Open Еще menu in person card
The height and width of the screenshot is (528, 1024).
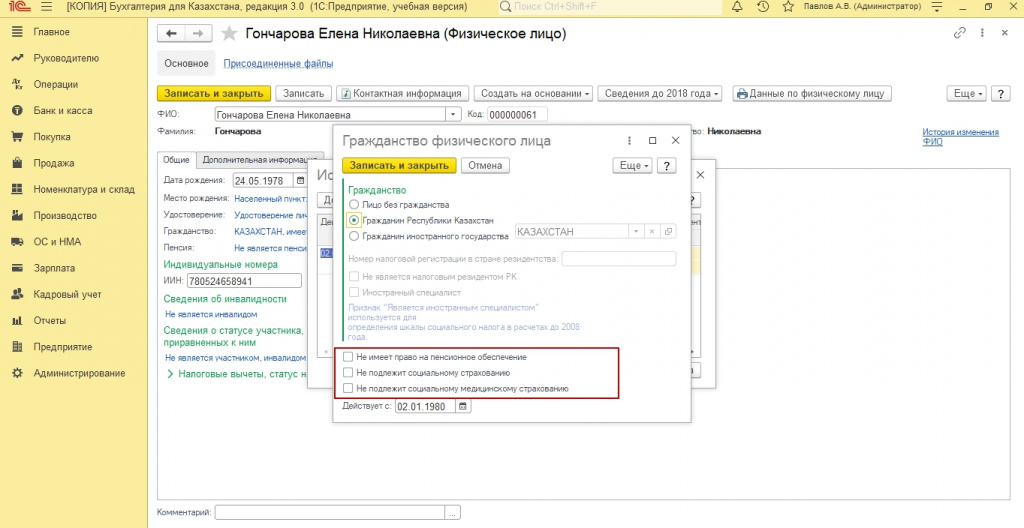966,93
